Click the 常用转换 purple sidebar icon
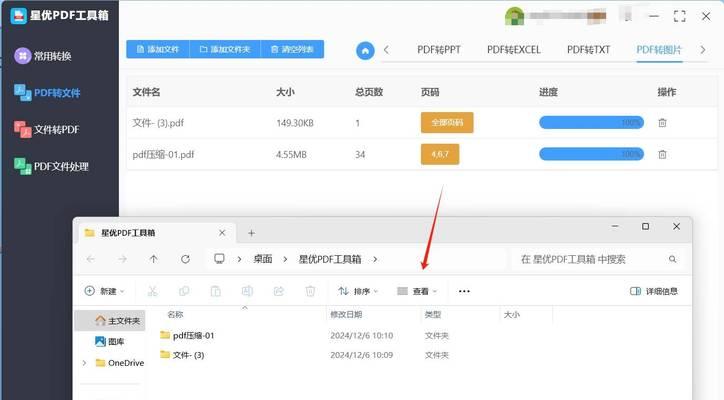This screenshot has width=724, height=400. [22, 56]
